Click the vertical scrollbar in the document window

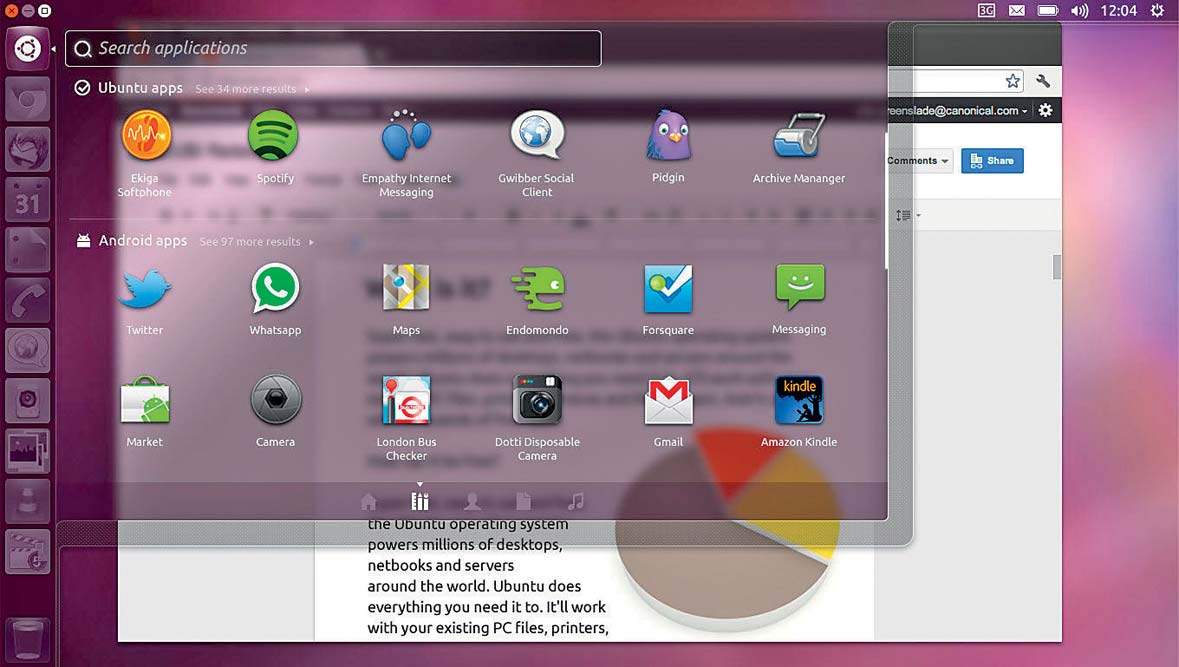point(1057,267)
